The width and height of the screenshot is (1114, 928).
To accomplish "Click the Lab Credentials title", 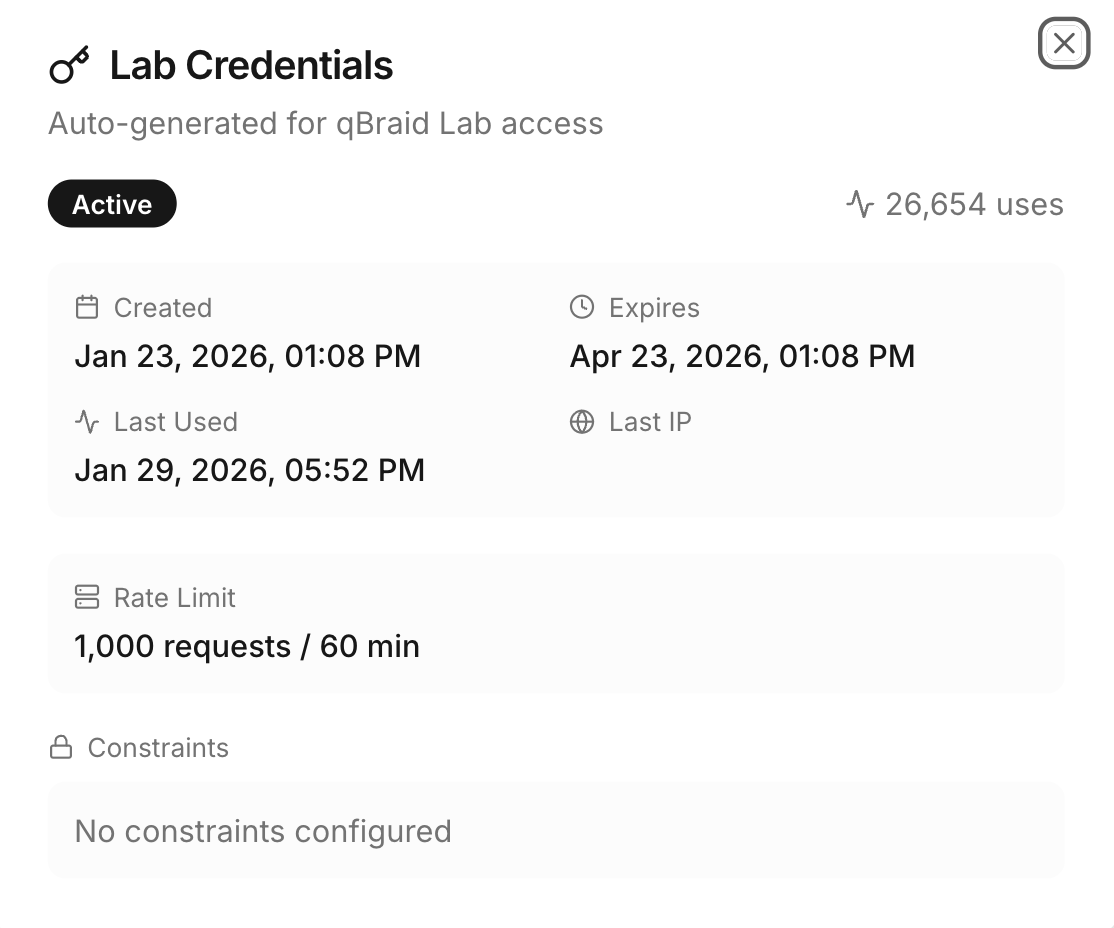I will (x=251, y=66).
